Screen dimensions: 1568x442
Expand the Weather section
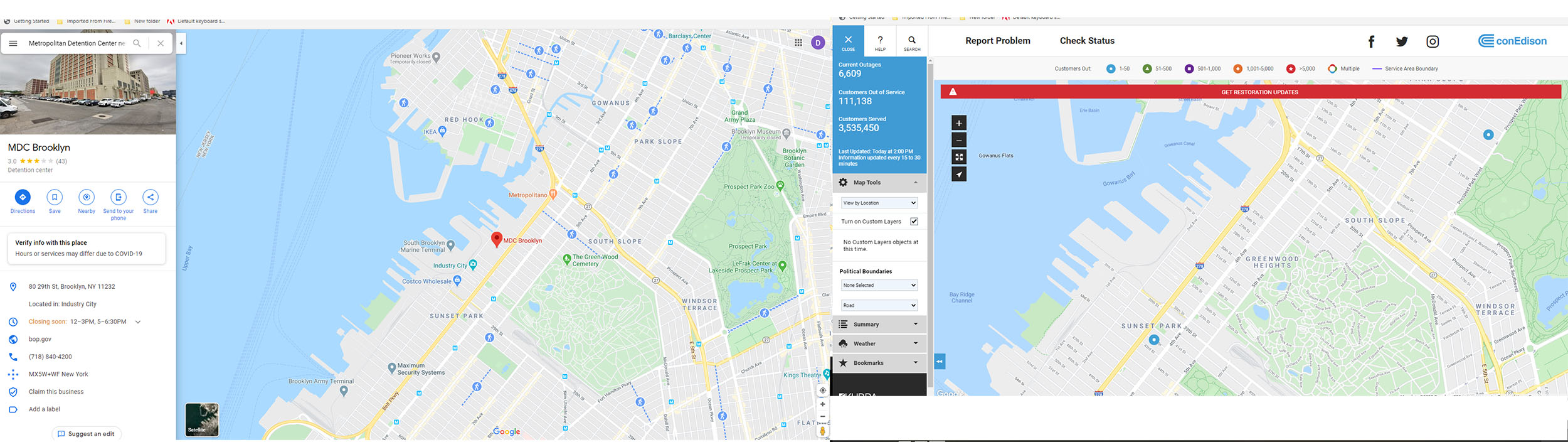tap(879, 343)
